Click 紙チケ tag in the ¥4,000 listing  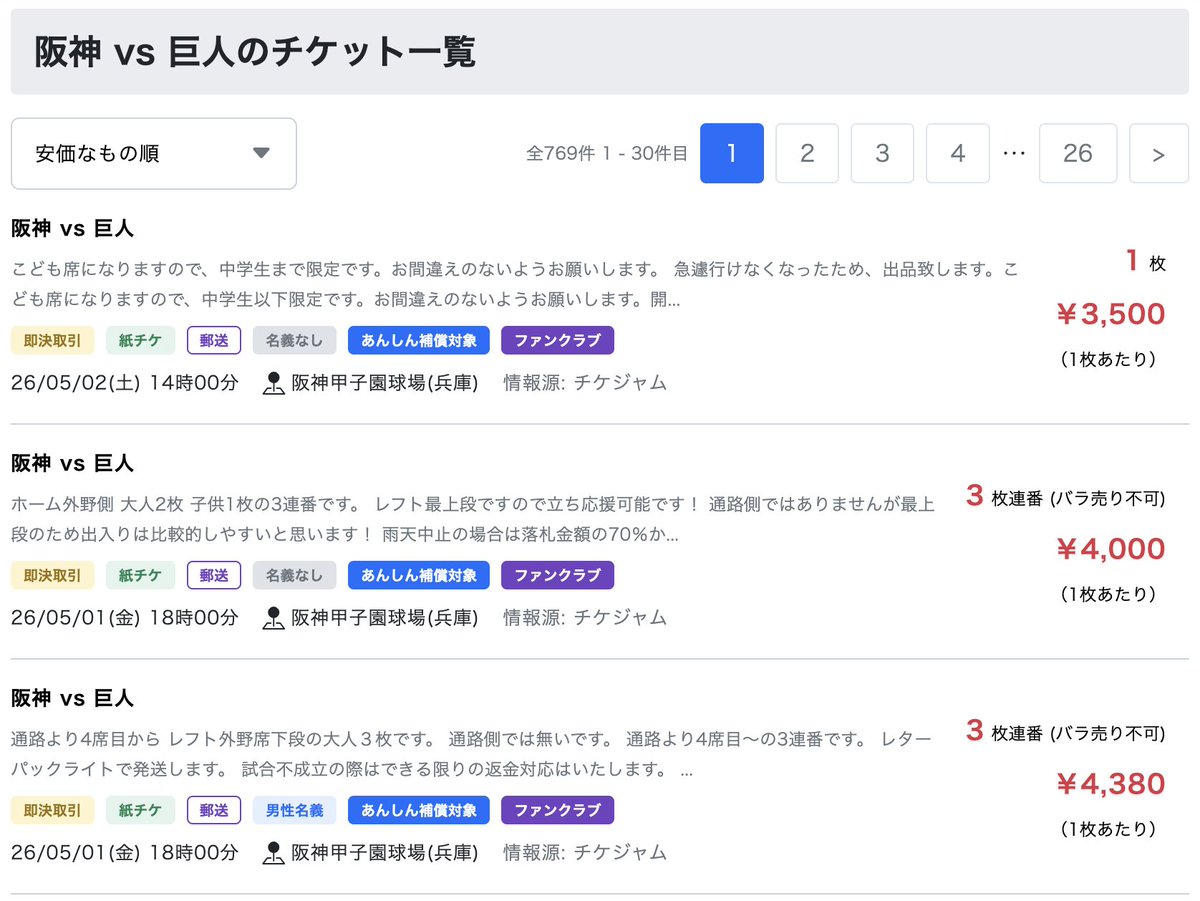(140, 575)
